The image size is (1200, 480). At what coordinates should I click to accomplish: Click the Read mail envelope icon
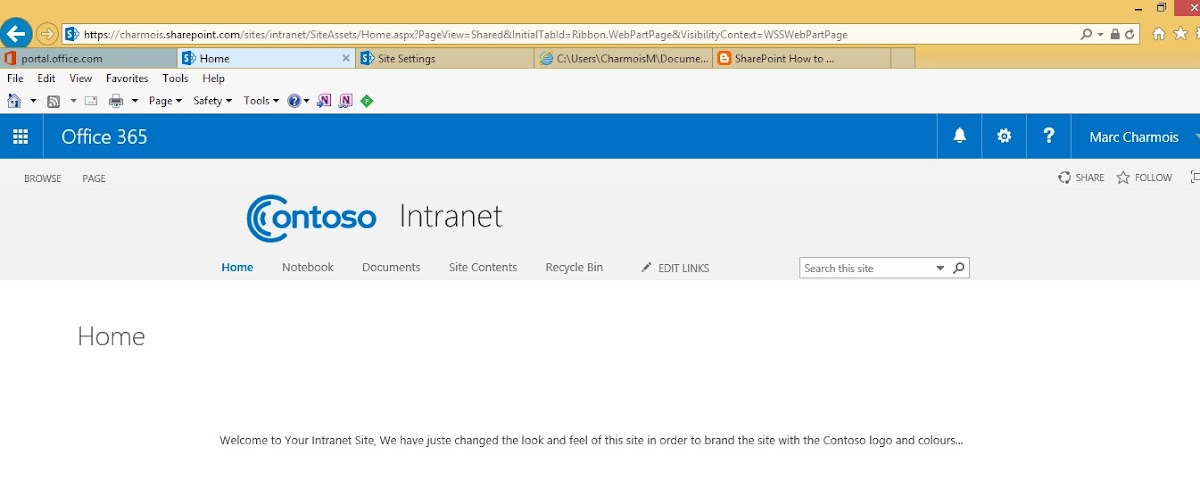pos(91,101)
